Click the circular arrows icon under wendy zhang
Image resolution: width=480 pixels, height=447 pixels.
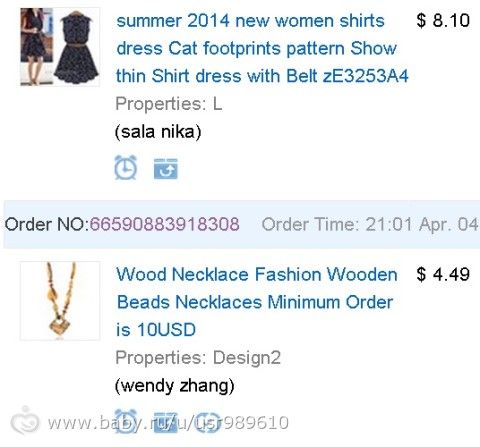coord(207,423)
